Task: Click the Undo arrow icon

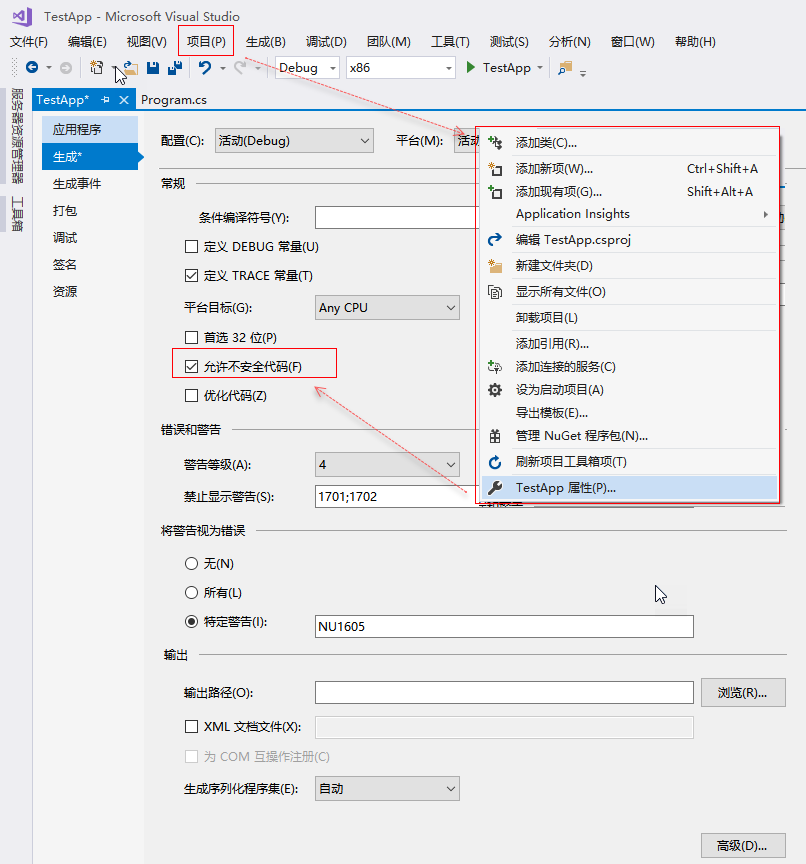Action: (205, 67)
